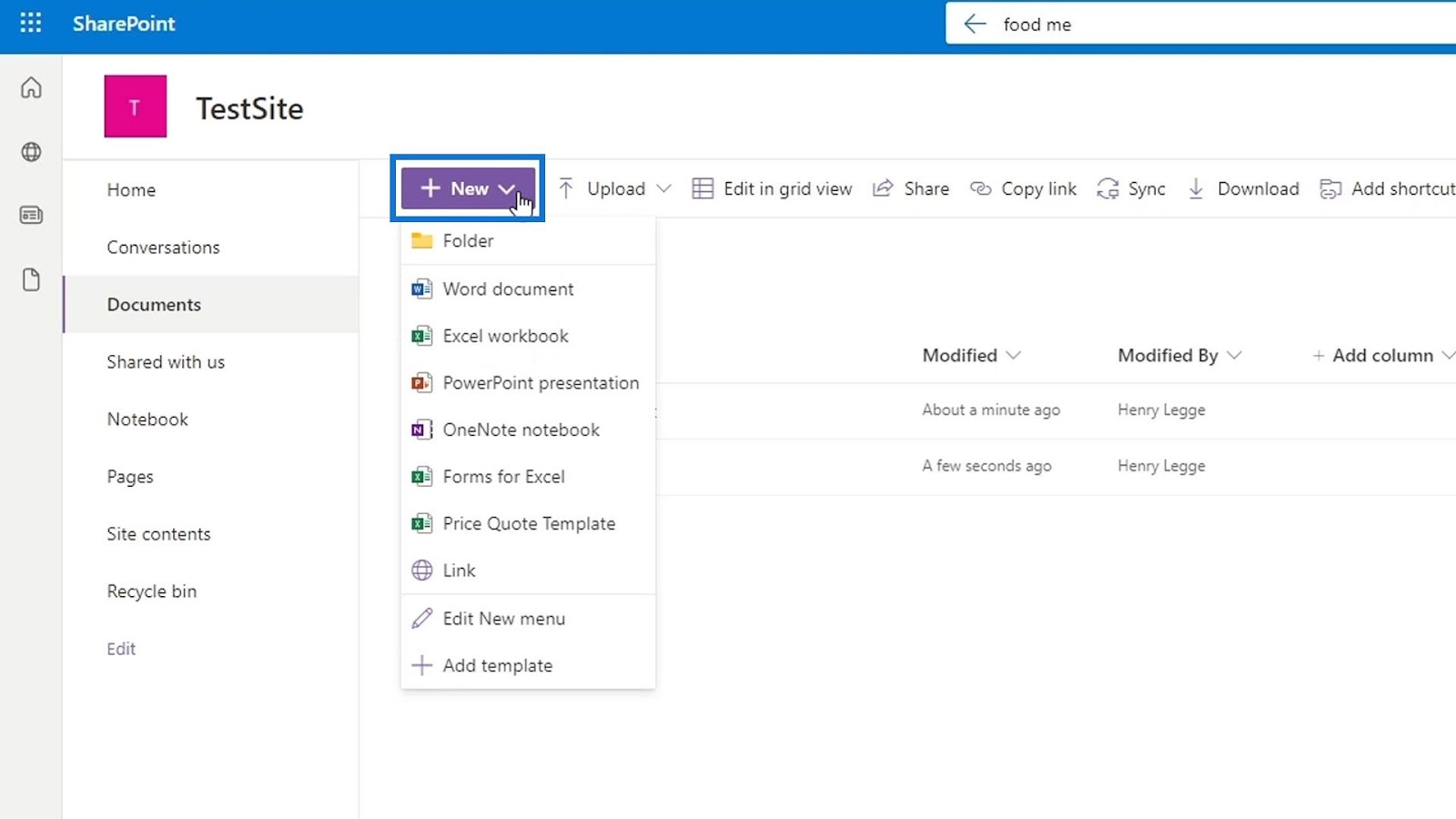Click the Copy link button label
Viewport: 1456px width, 819px height.
click(1038, 188)
